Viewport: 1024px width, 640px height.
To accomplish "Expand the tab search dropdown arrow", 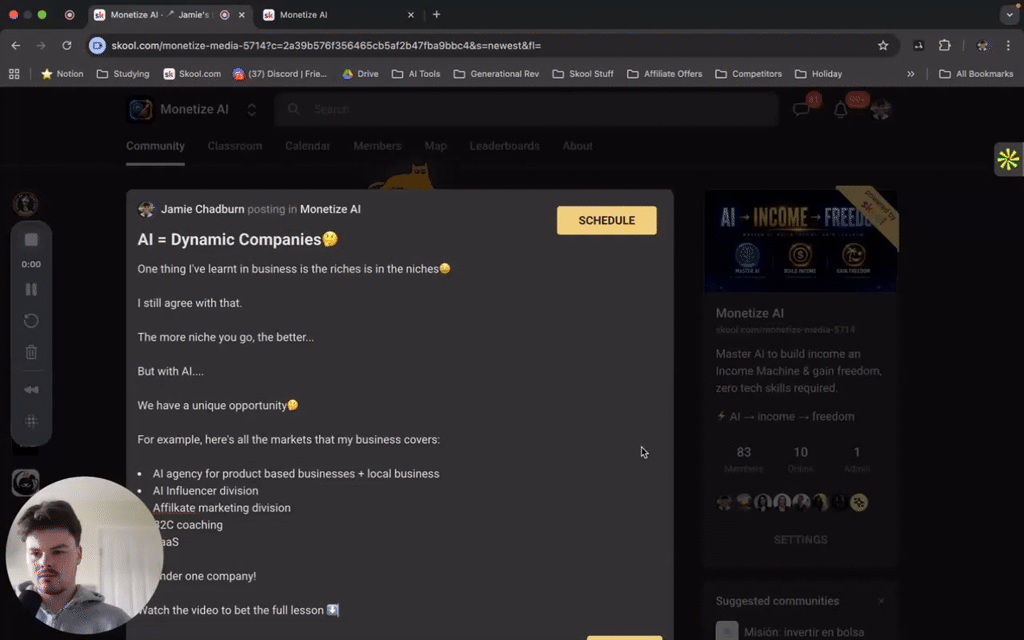I will (1010, 14).
